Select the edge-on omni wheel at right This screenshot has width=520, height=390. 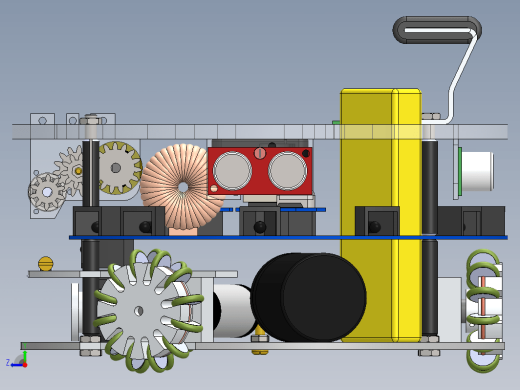pos(484,311)
